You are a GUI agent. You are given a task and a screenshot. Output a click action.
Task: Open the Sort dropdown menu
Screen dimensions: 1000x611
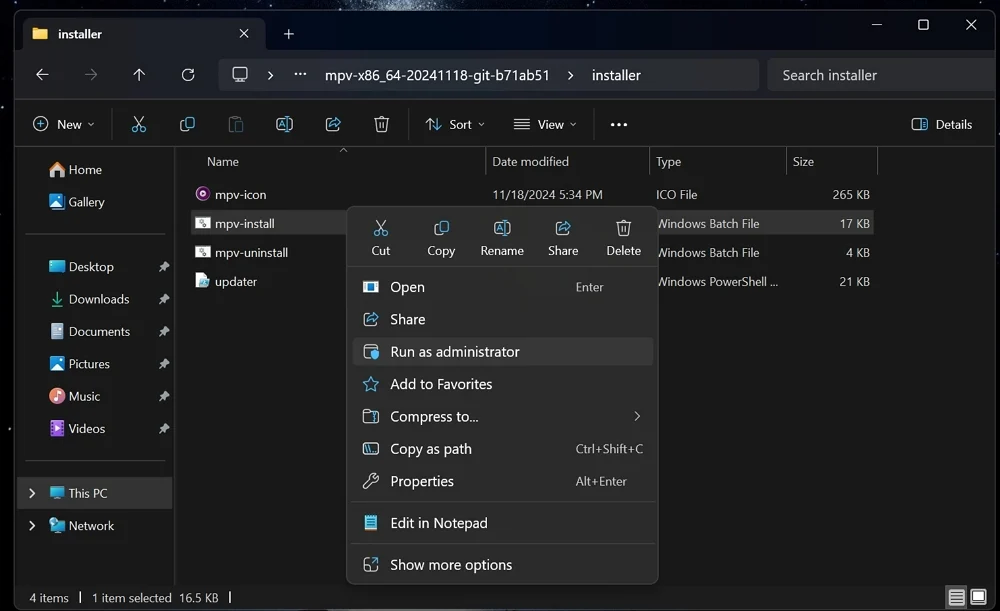point(455,124)
